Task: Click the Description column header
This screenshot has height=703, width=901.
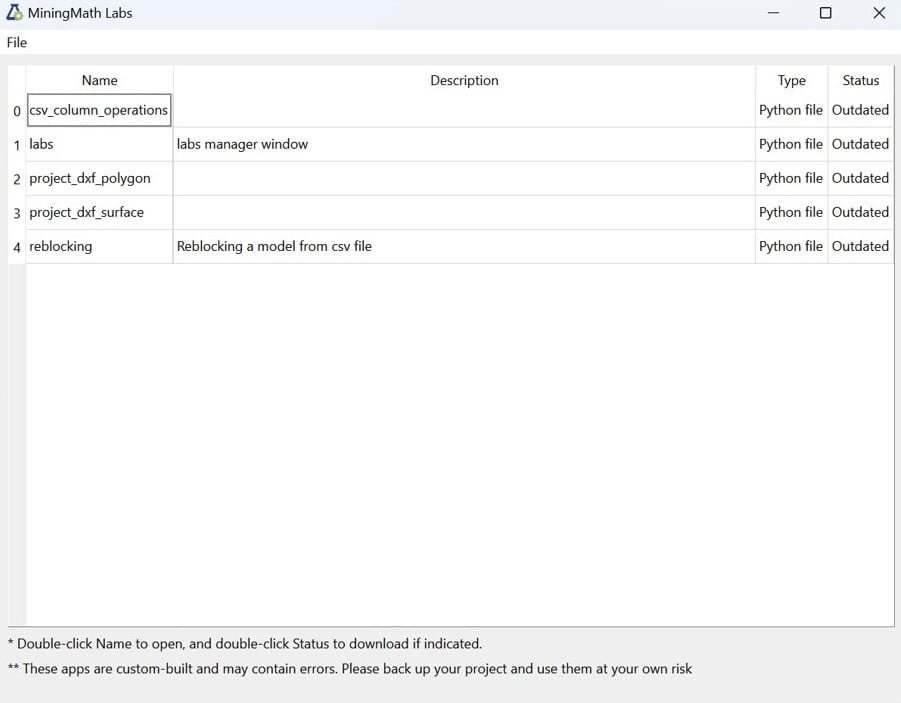Action: click(464, 80)
